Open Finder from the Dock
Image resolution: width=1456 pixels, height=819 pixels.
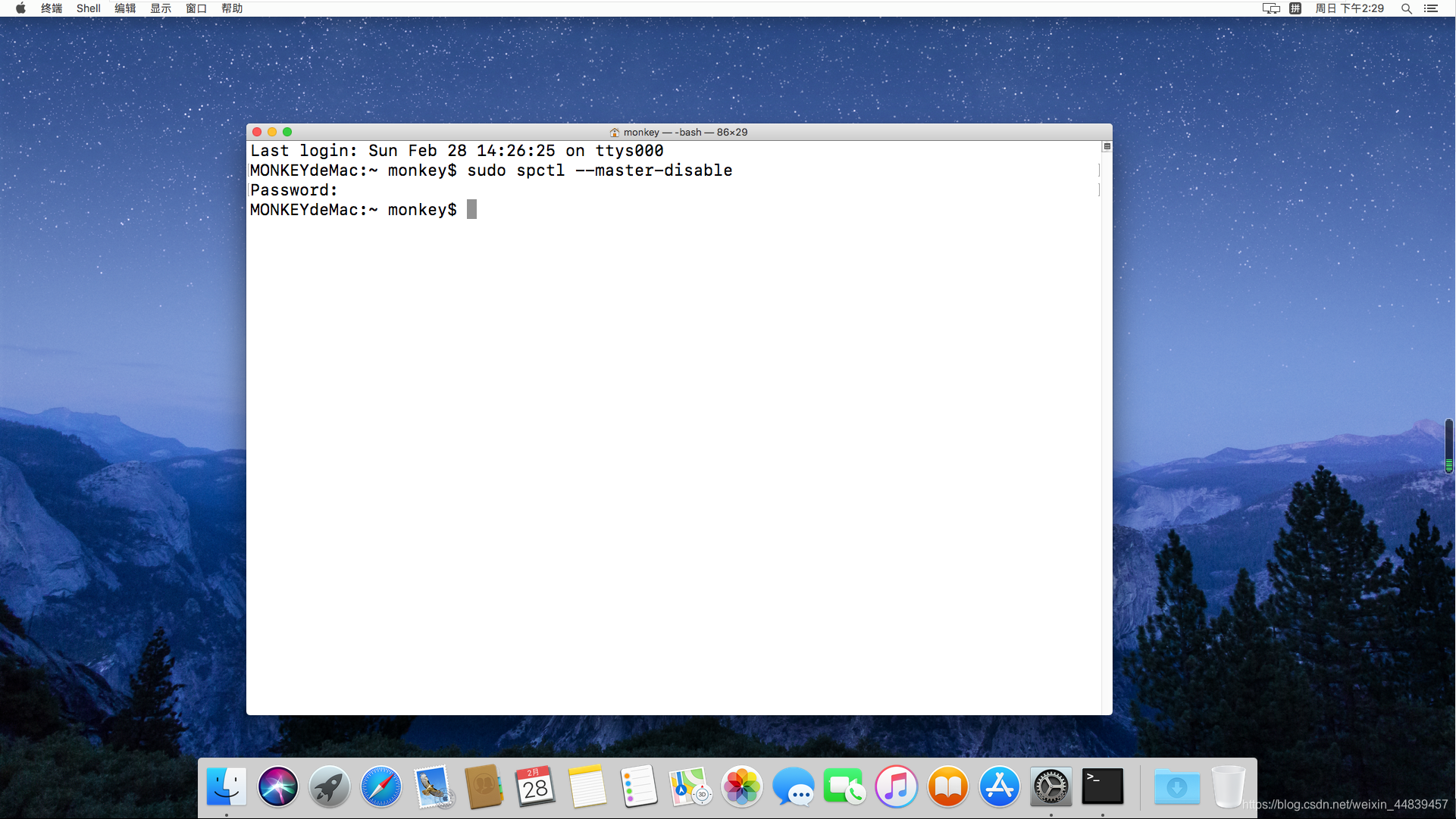[x=227, y=786]
